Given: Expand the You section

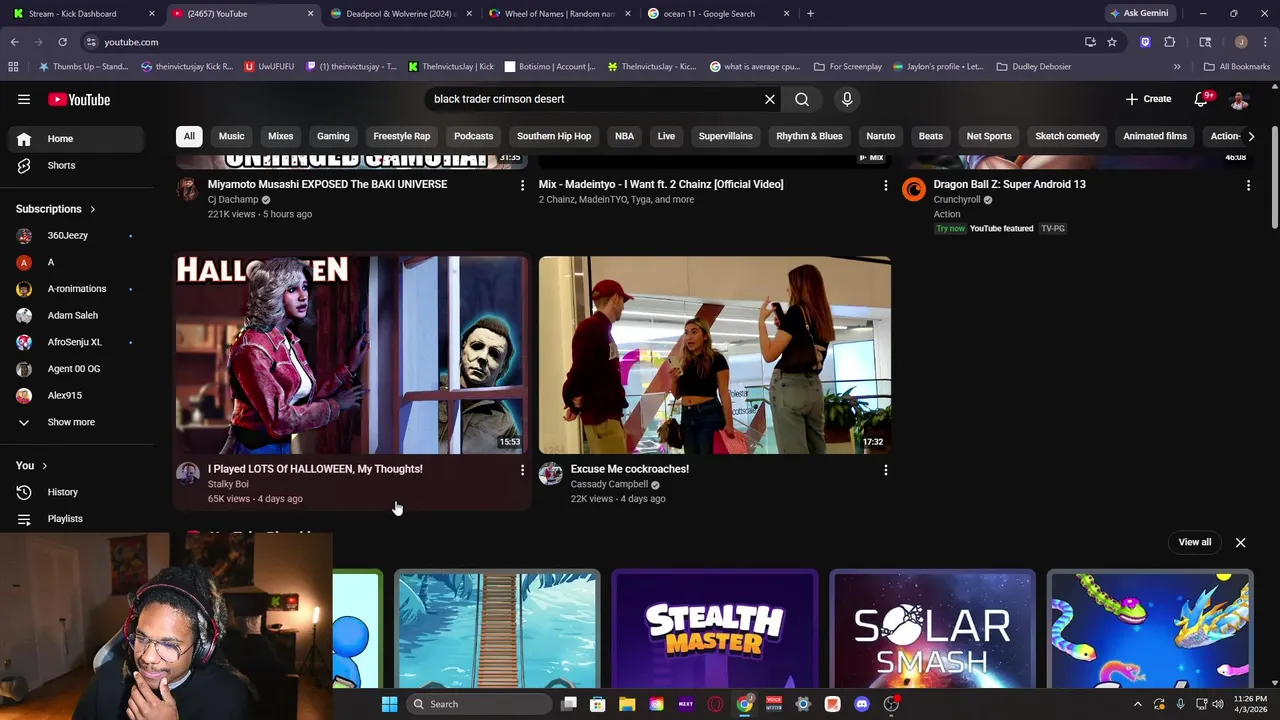Looking at the screenshot, I should (x=32, y=466).
